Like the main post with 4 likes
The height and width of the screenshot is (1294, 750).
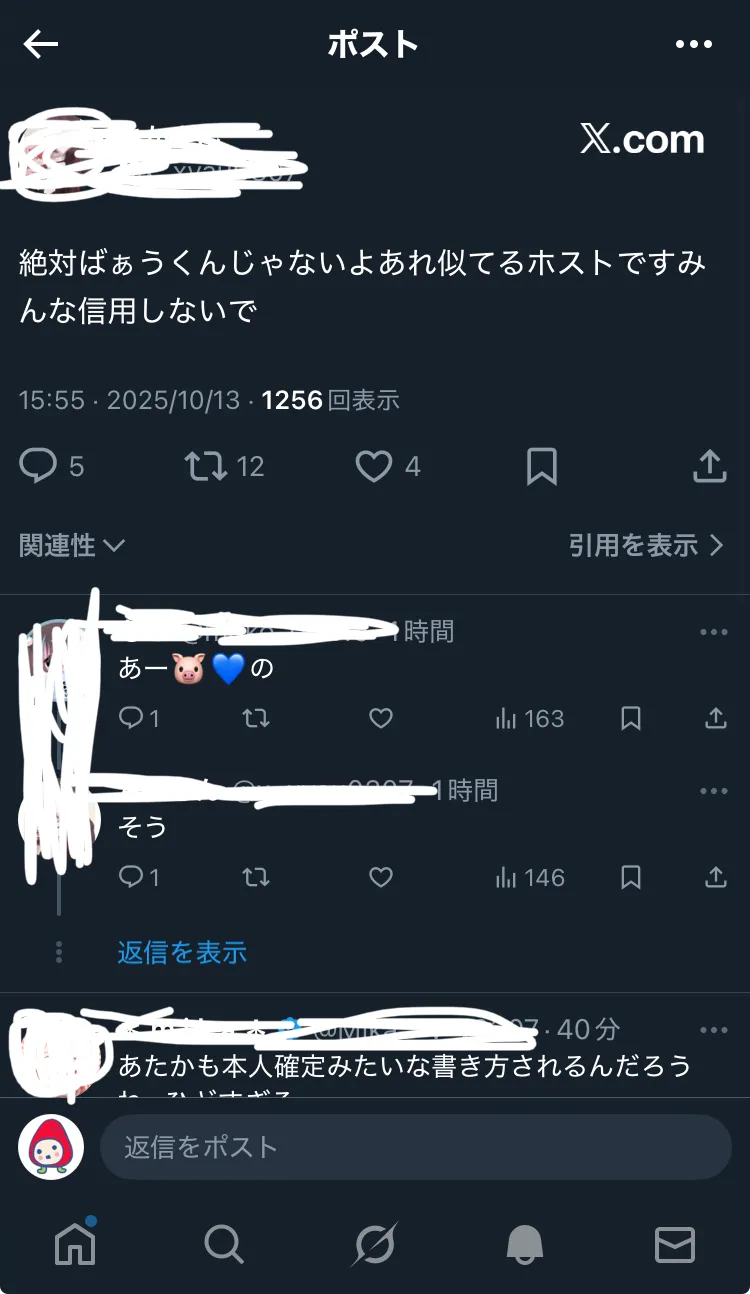[389, 466]
